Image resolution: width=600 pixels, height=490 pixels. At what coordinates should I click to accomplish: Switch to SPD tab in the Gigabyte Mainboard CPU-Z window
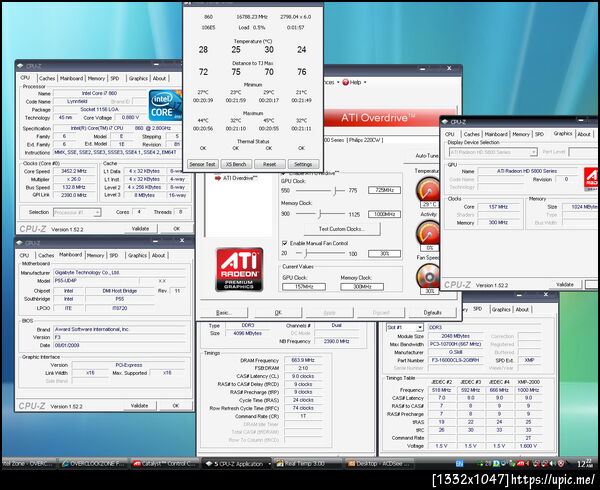(x=114, y=255)
